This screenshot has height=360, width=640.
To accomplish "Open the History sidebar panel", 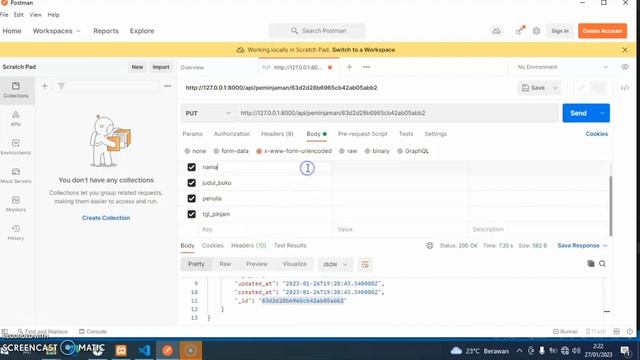I will (16, 233).
